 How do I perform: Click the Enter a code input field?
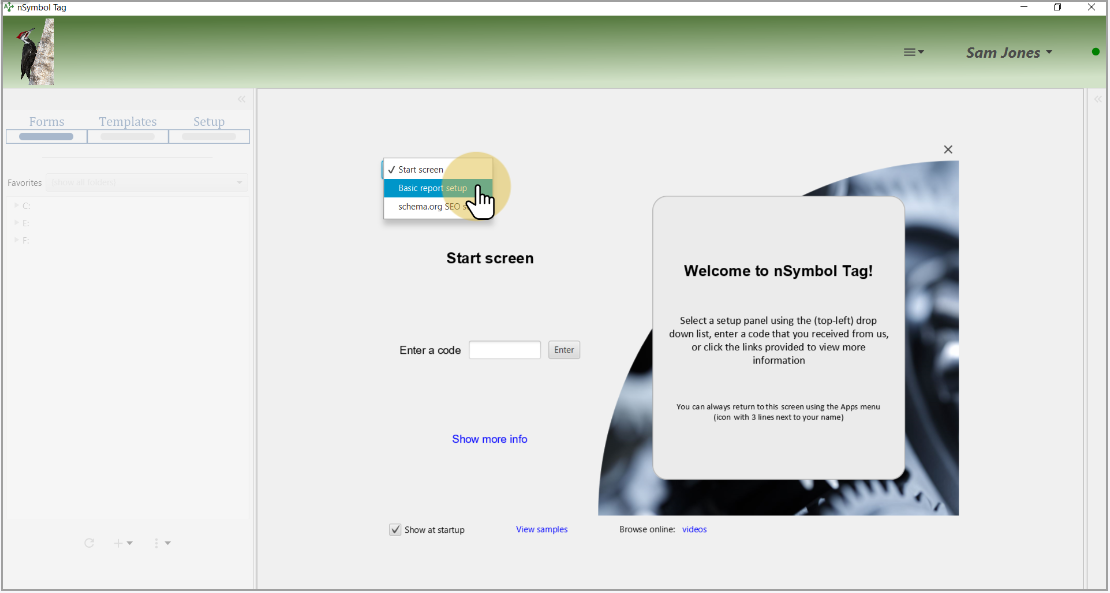[x=505, y=350]
